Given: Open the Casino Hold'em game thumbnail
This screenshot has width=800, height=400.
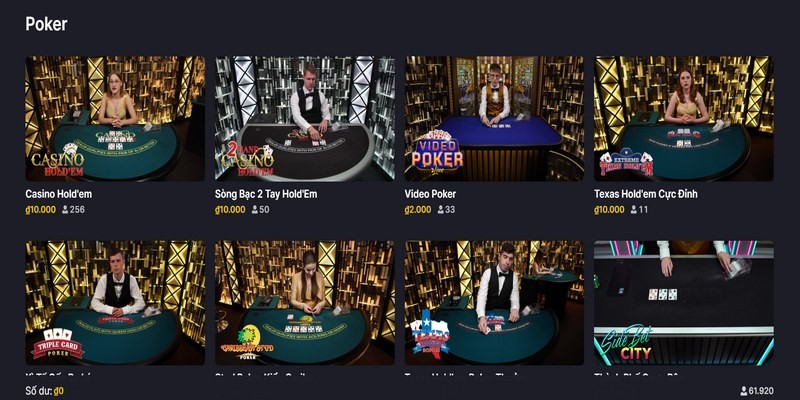Looking at the screenshot, I should (x=115, y=118).
